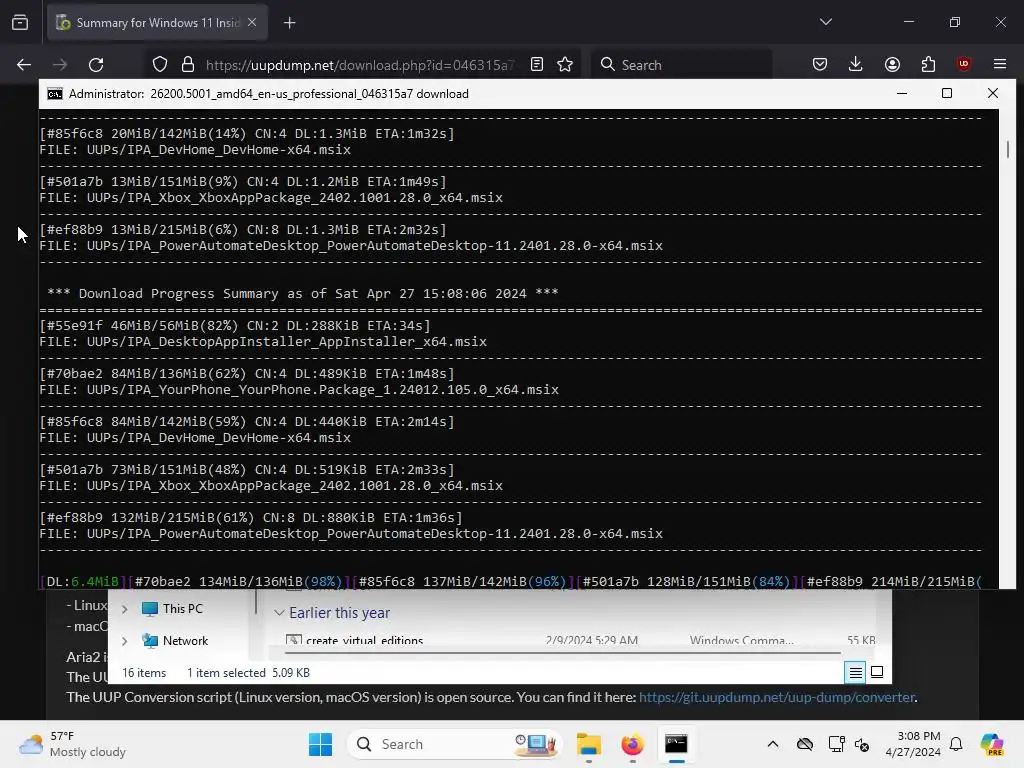Open Firefox account icon
The height and width of the screenshot is (768, 1024).
click(x=892, y=65)
